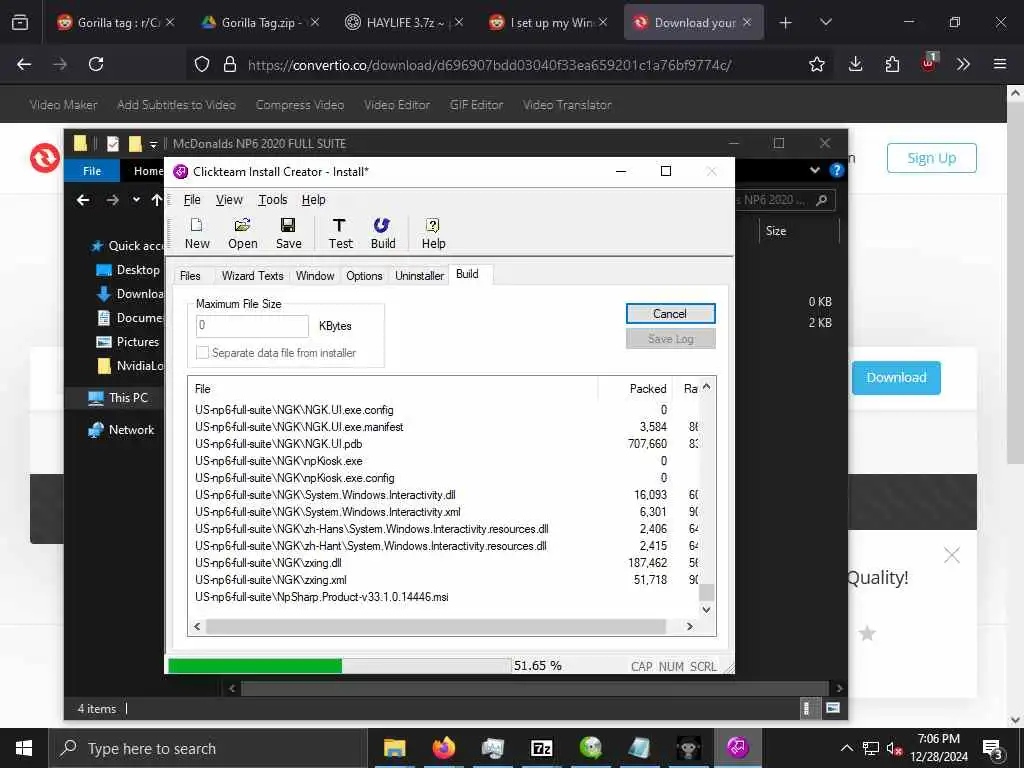Open the Quick Access Toolbar dropdown in Explorer
This screenshot has width=1024, height=768.
(153, 144)
